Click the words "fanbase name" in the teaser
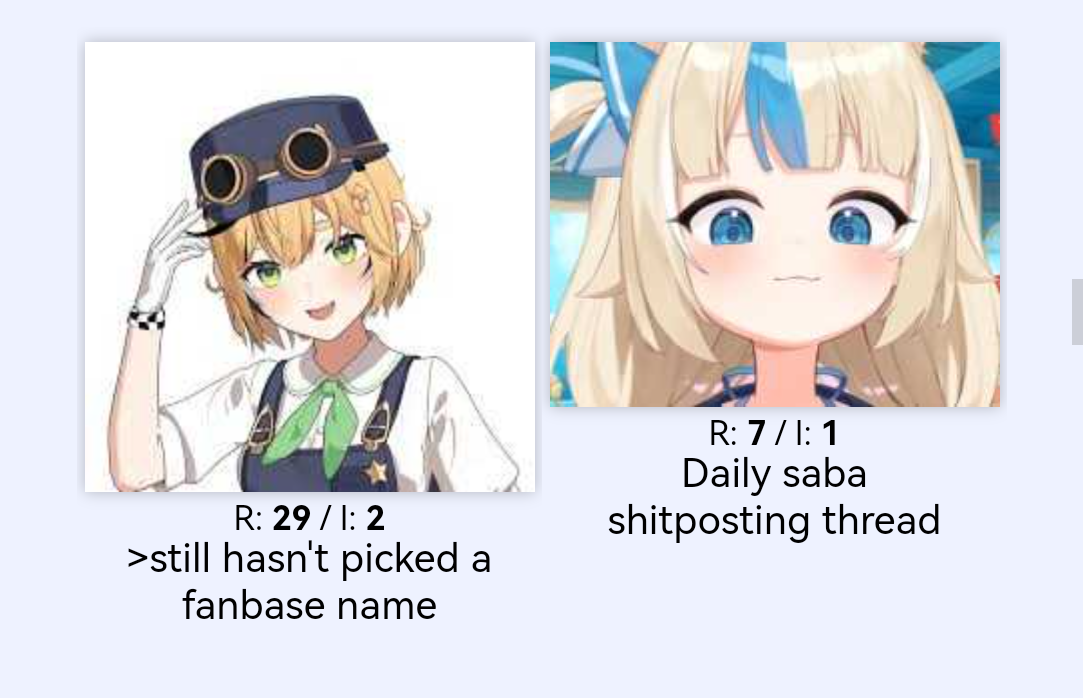1083x698 pixels. tap(309, 605)
